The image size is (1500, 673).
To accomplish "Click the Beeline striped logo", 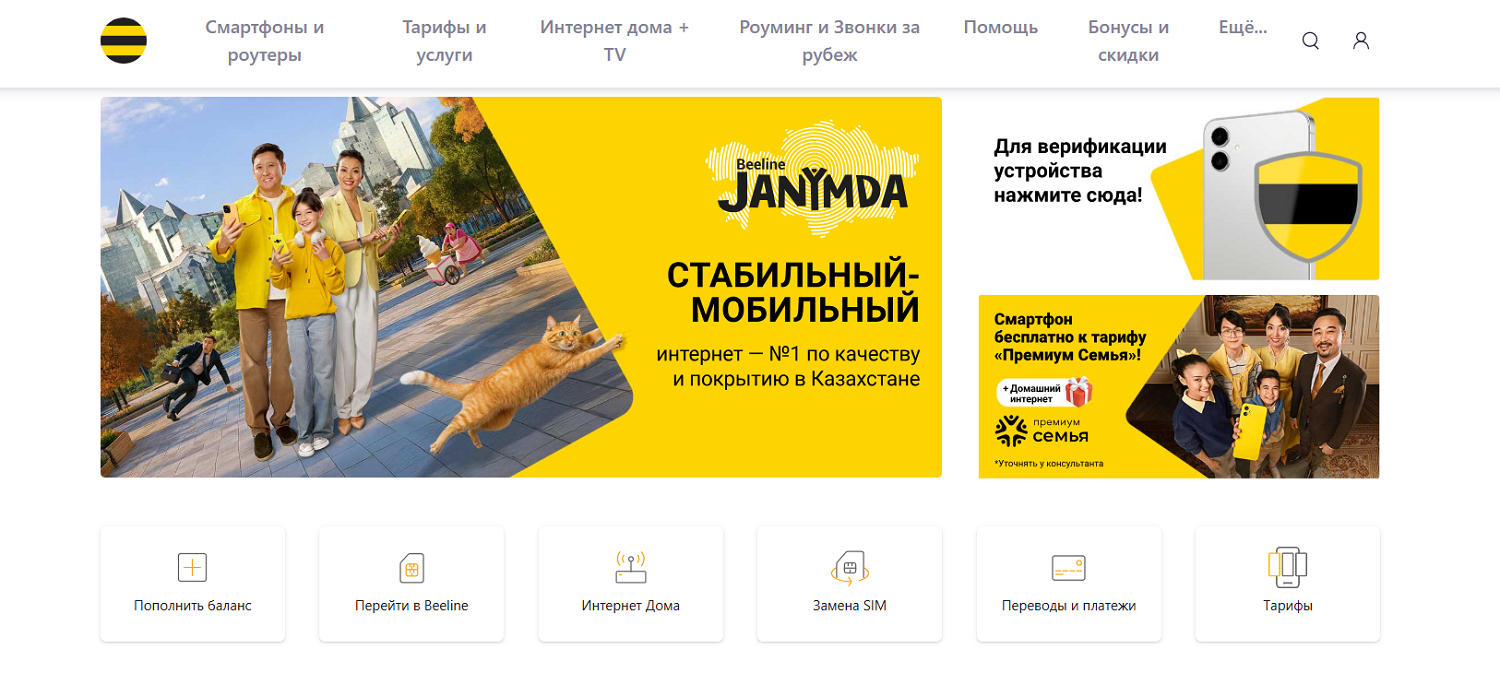I will pyautogui.click(x=124, y=41).
